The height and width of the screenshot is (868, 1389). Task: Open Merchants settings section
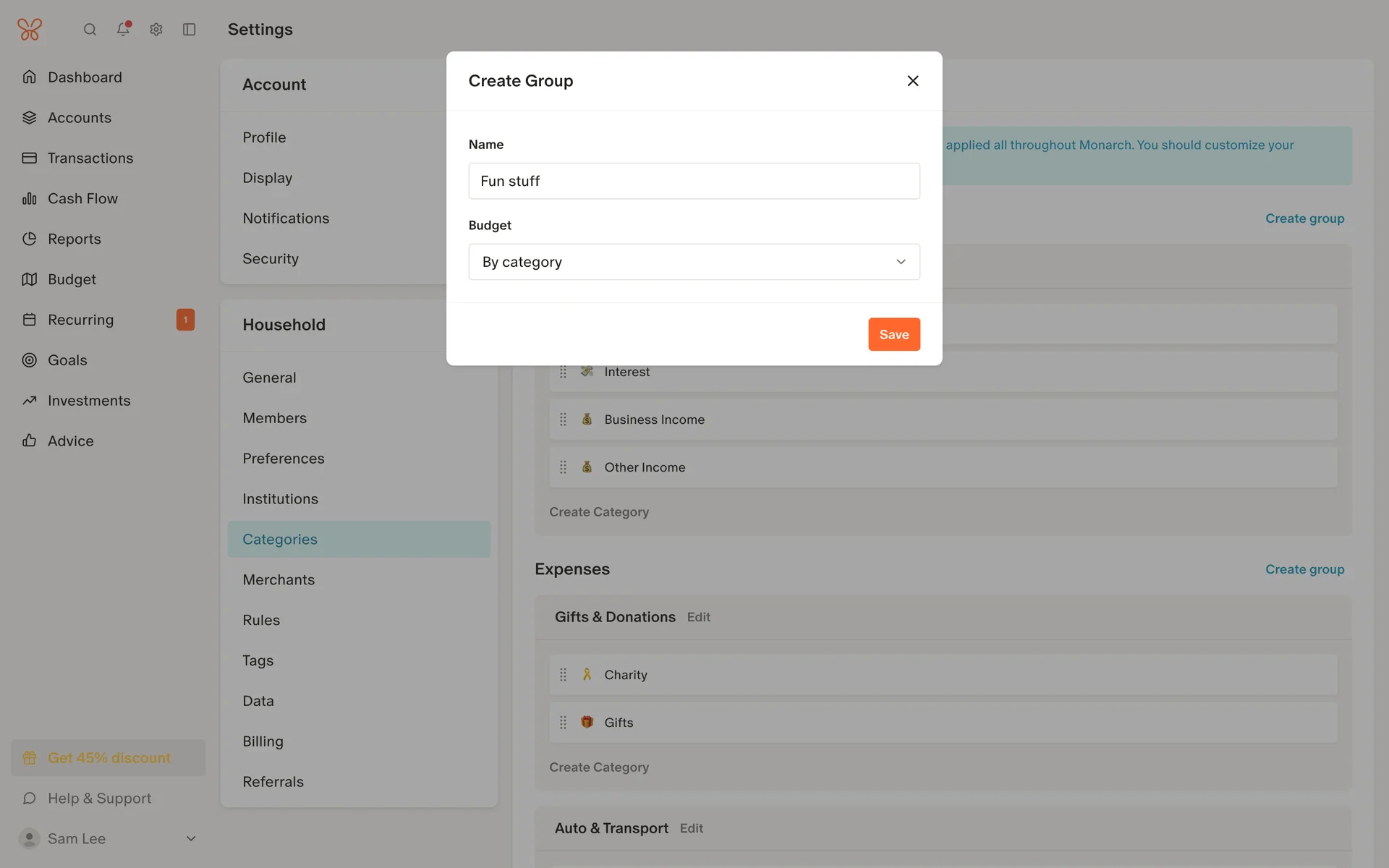(x=279, y=579)
